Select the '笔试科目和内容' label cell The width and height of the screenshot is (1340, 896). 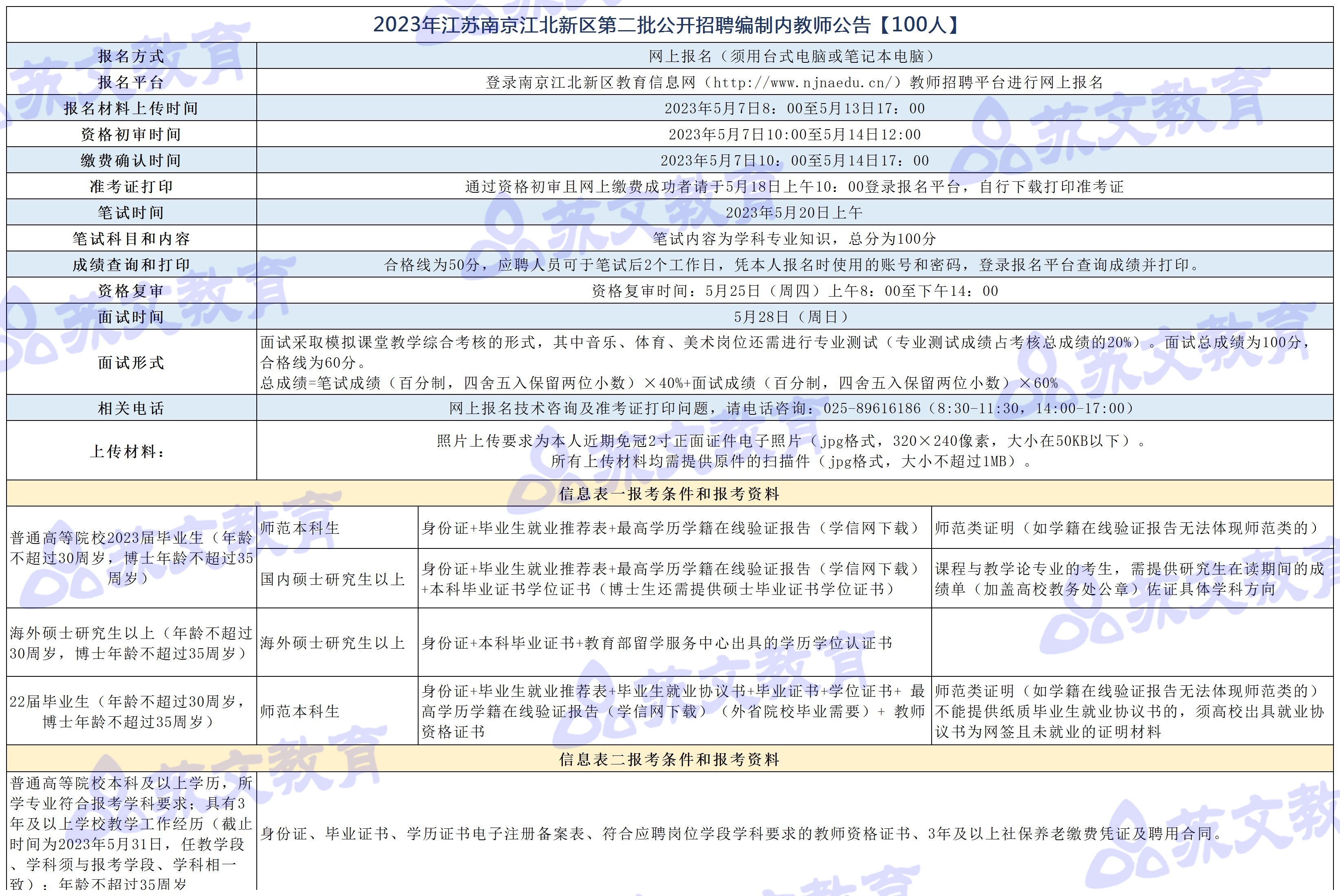pyautogui.click(x=131, y=238)
